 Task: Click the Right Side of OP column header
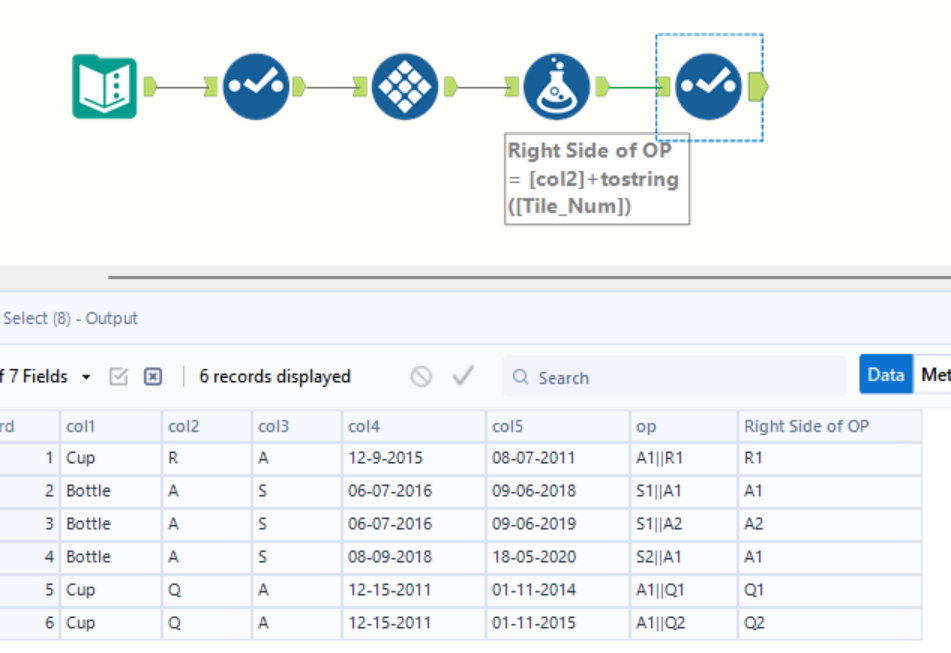tap(828, 426)
